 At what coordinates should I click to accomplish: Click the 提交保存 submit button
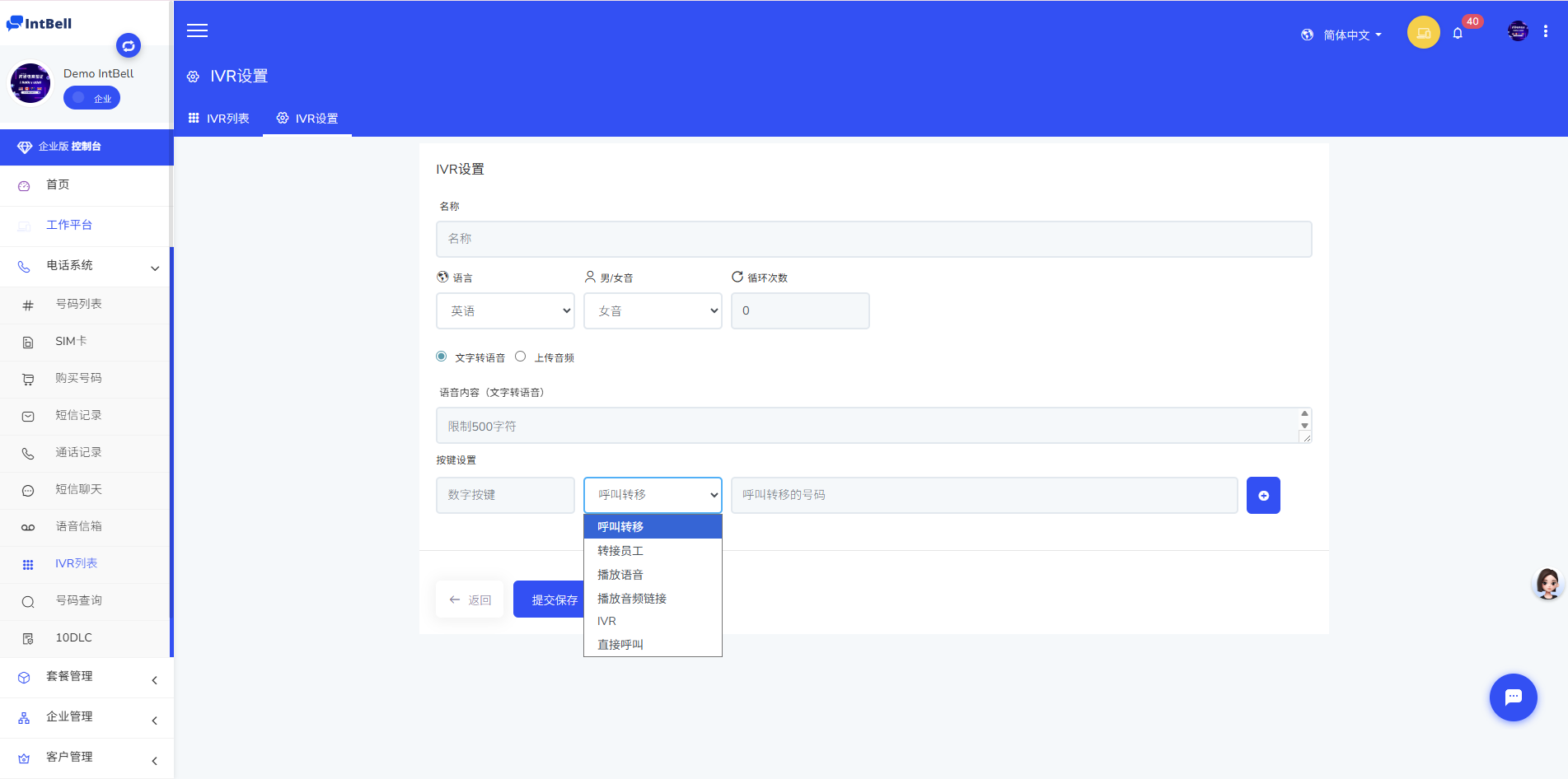click(x=549, y=599)
